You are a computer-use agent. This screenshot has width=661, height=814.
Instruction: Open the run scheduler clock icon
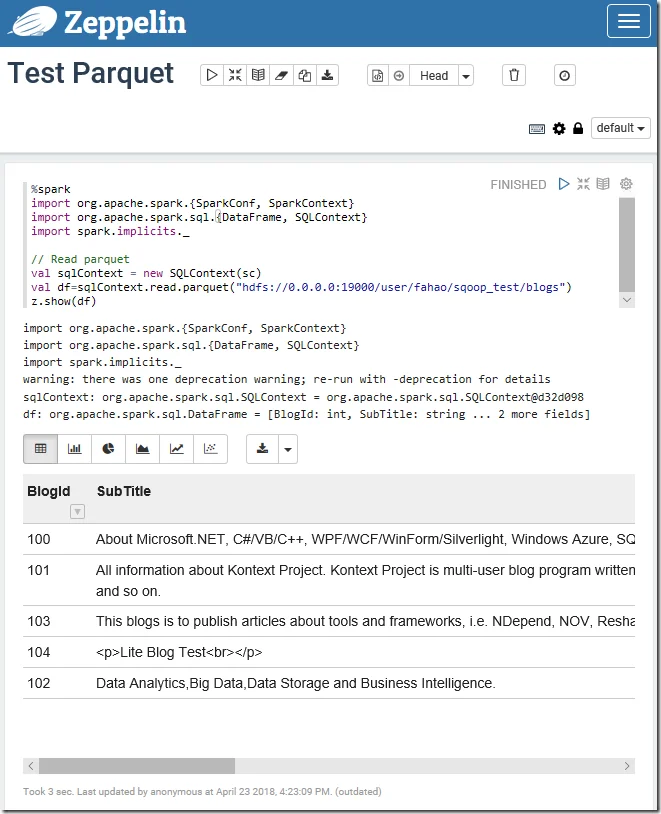(564, 74)
